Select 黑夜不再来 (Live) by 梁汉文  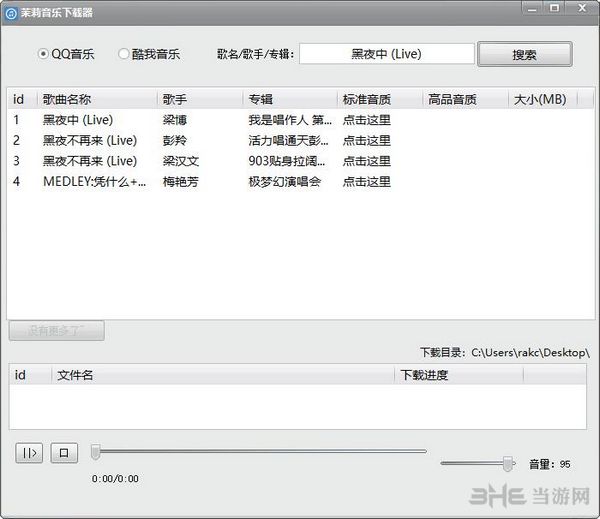point(90,161)
